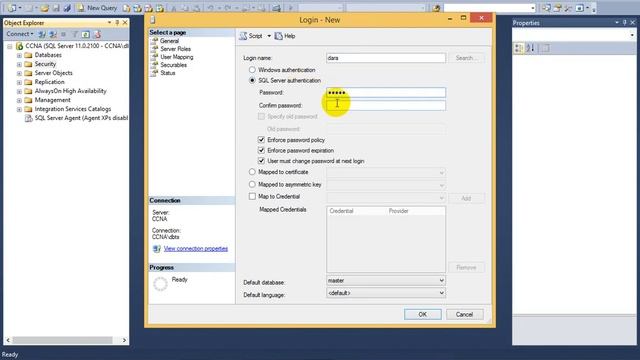Pin the Object Explorer panel
Image resolution: width=640 pixels, height=360 pixels.
coord(117,22)
